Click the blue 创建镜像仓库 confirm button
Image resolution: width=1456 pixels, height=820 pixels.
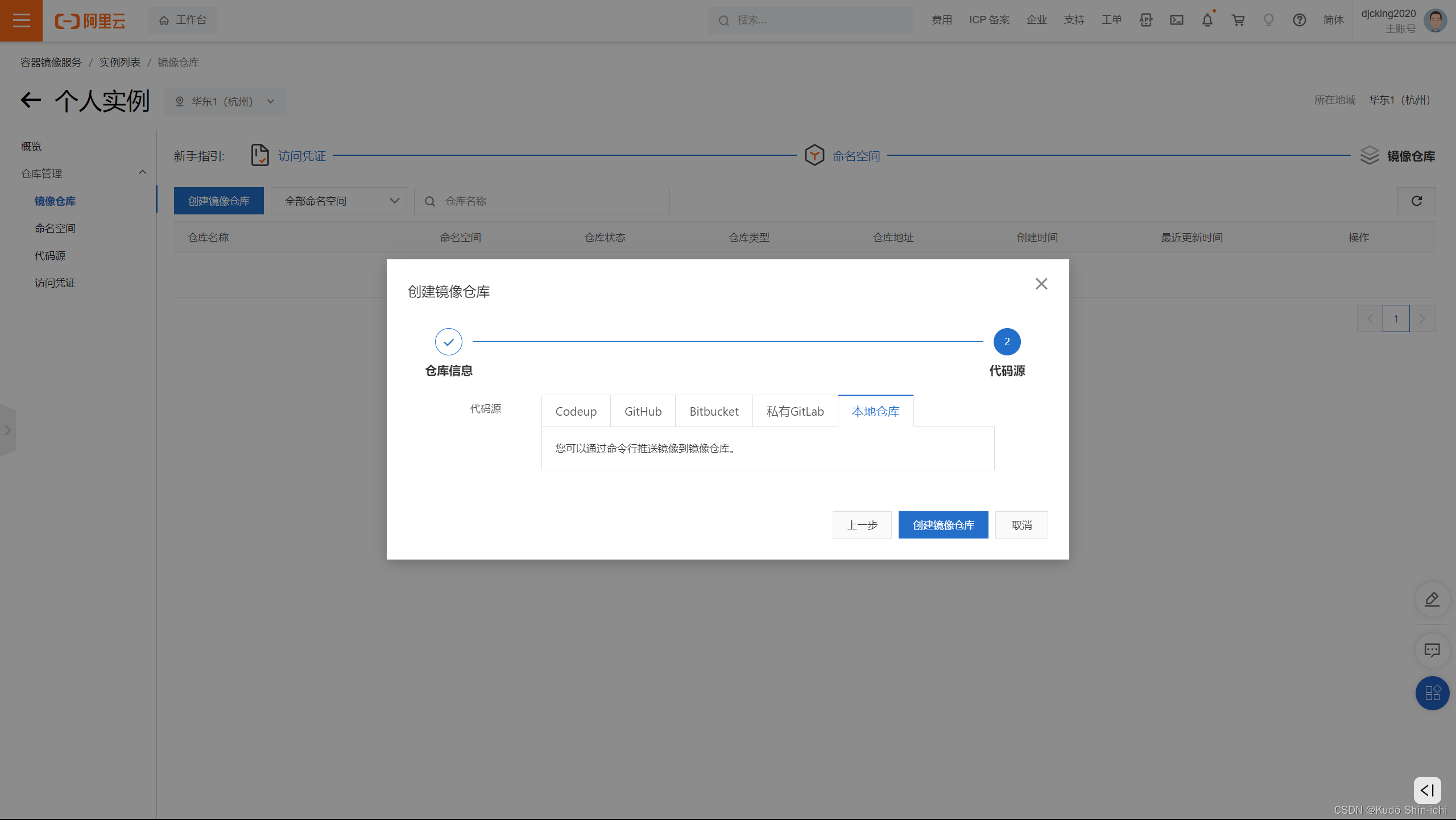click(943, 525)
